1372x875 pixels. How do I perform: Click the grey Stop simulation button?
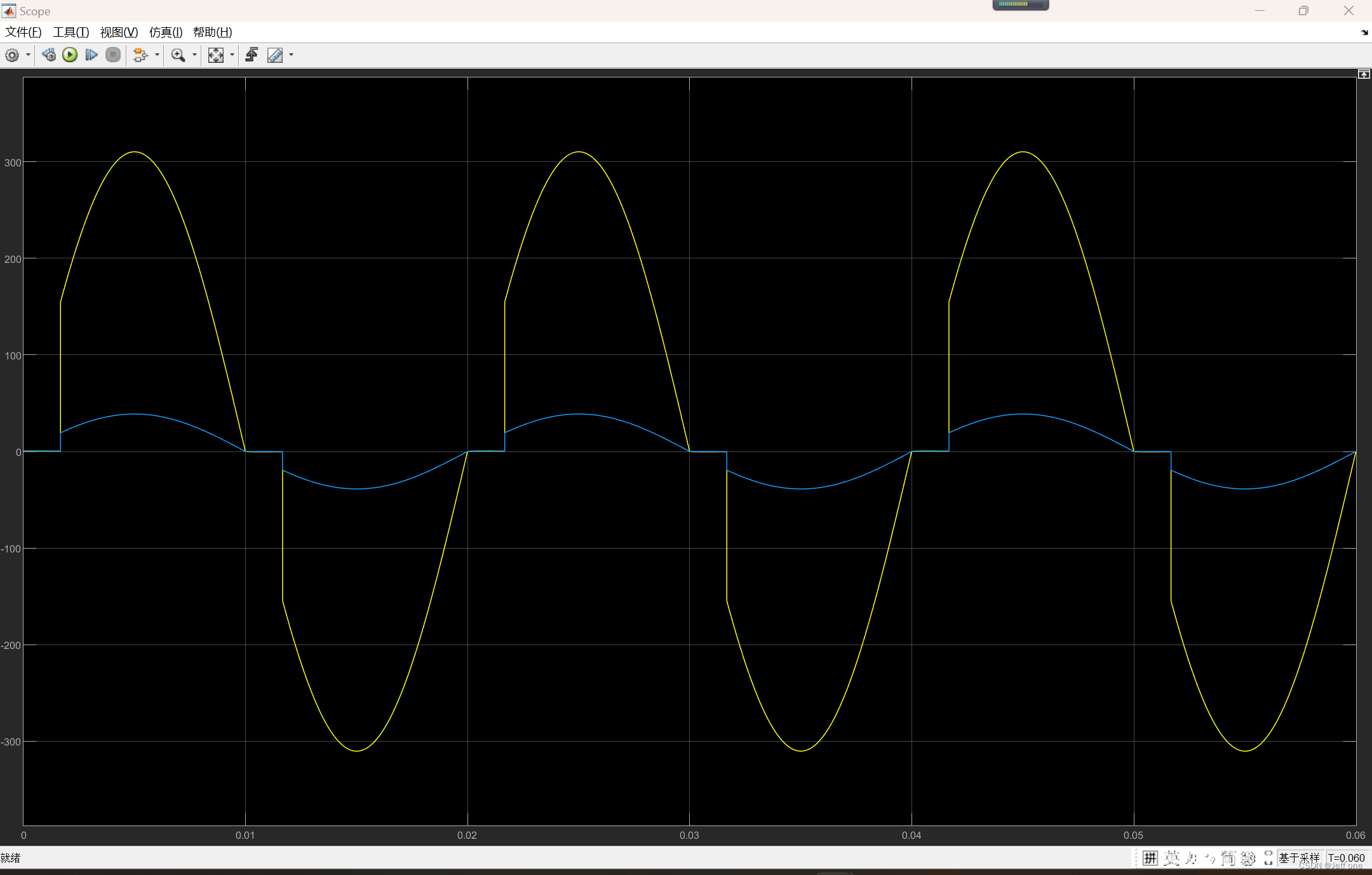tap(113, 55)
